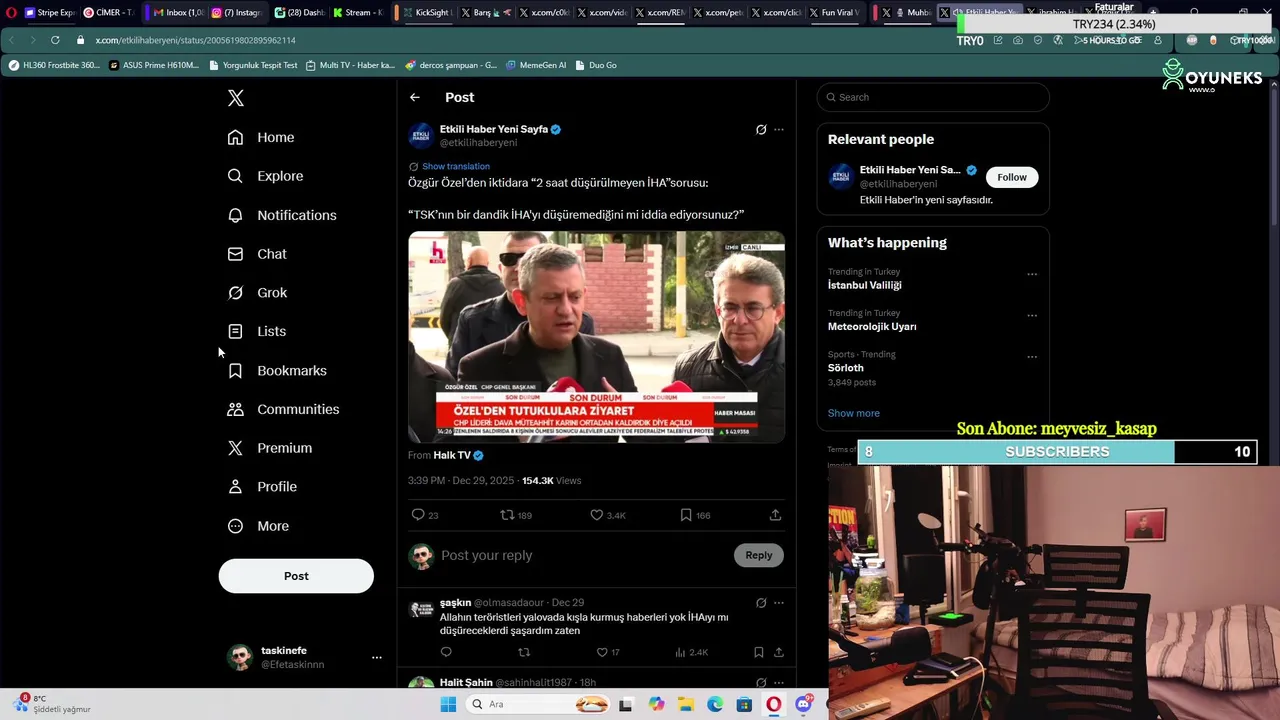Click the white Post button
The image size is (1280, 720).
(x=296, y=576)
